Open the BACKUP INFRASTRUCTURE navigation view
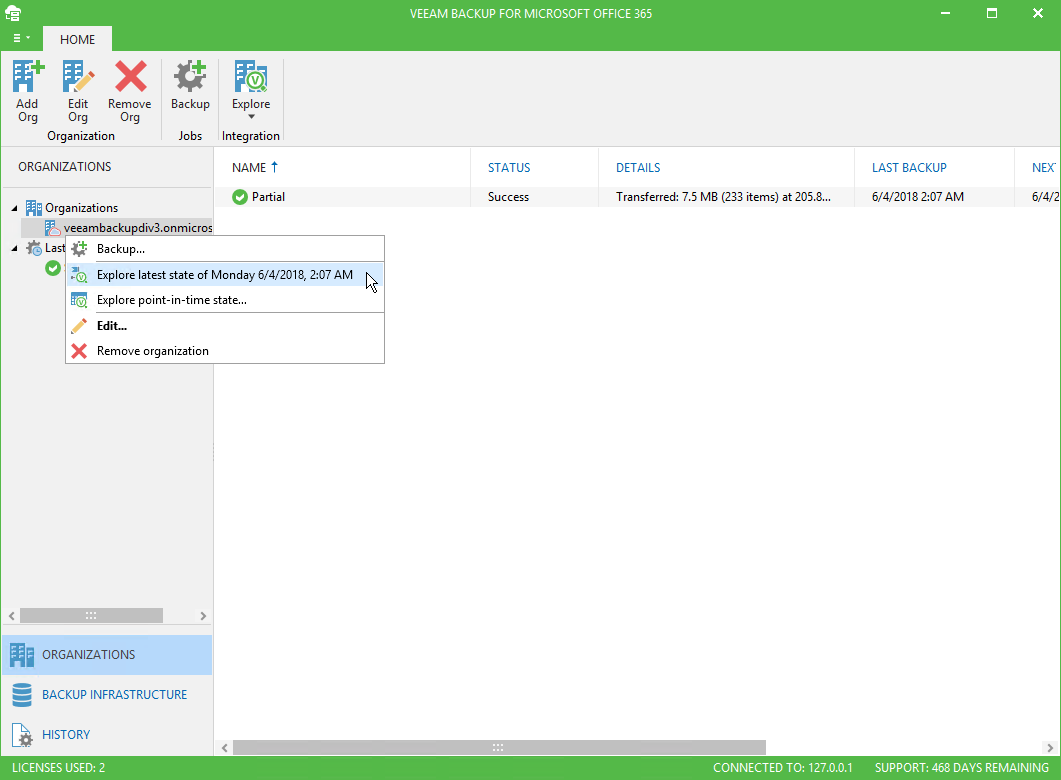 (x=107, y=695)
